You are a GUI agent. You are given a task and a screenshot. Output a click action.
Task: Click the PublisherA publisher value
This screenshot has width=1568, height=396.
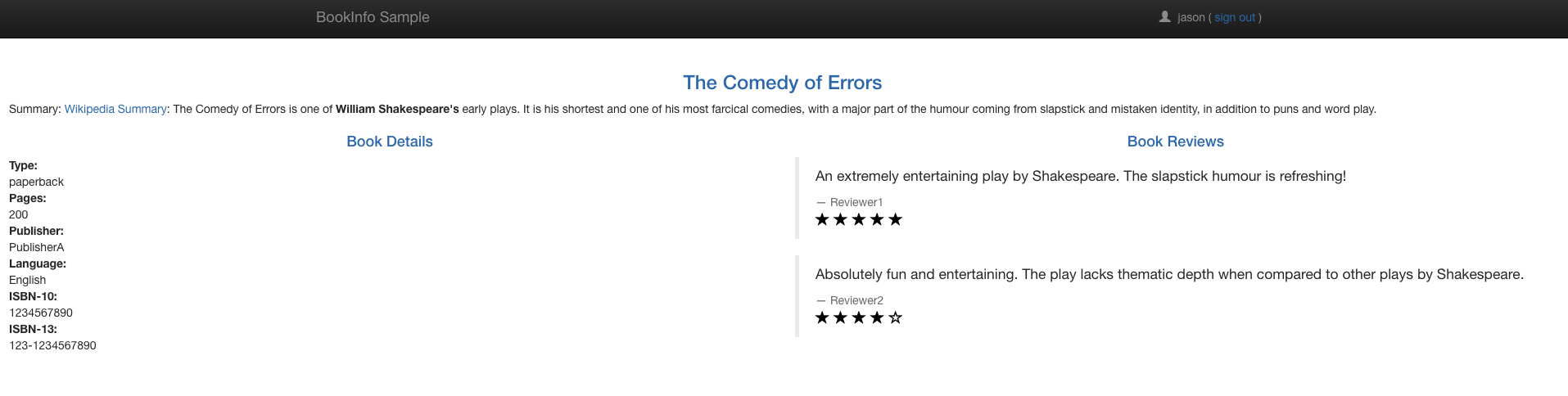37,247
